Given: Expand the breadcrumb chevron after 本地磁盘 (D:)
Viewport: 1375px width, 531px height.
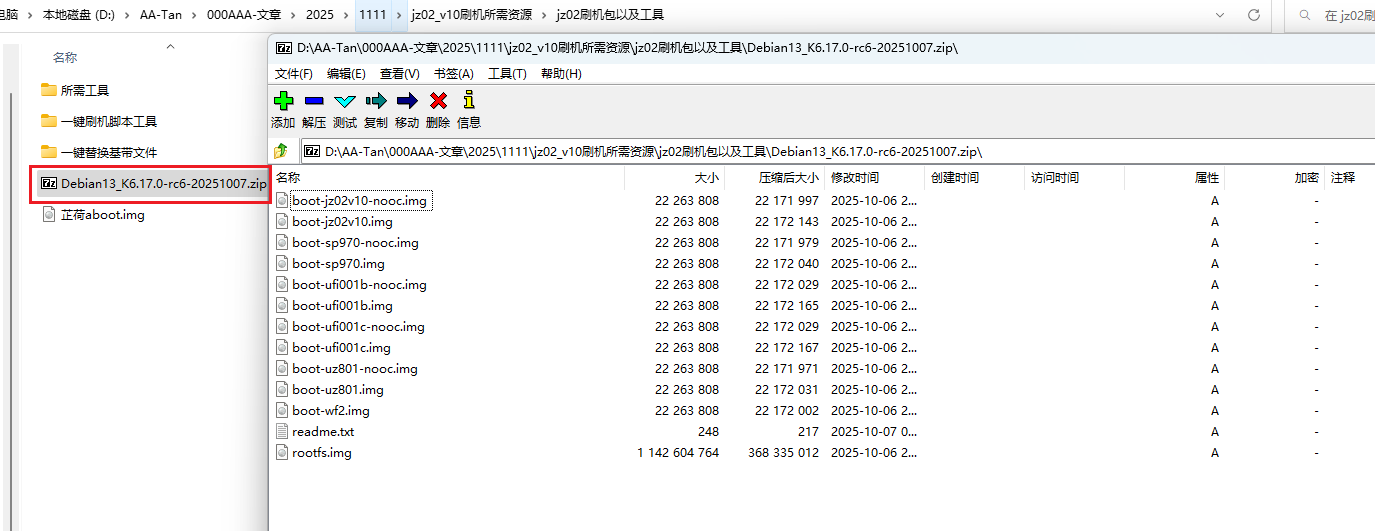Looking at the screenshot, I should (x=125, y=15).
